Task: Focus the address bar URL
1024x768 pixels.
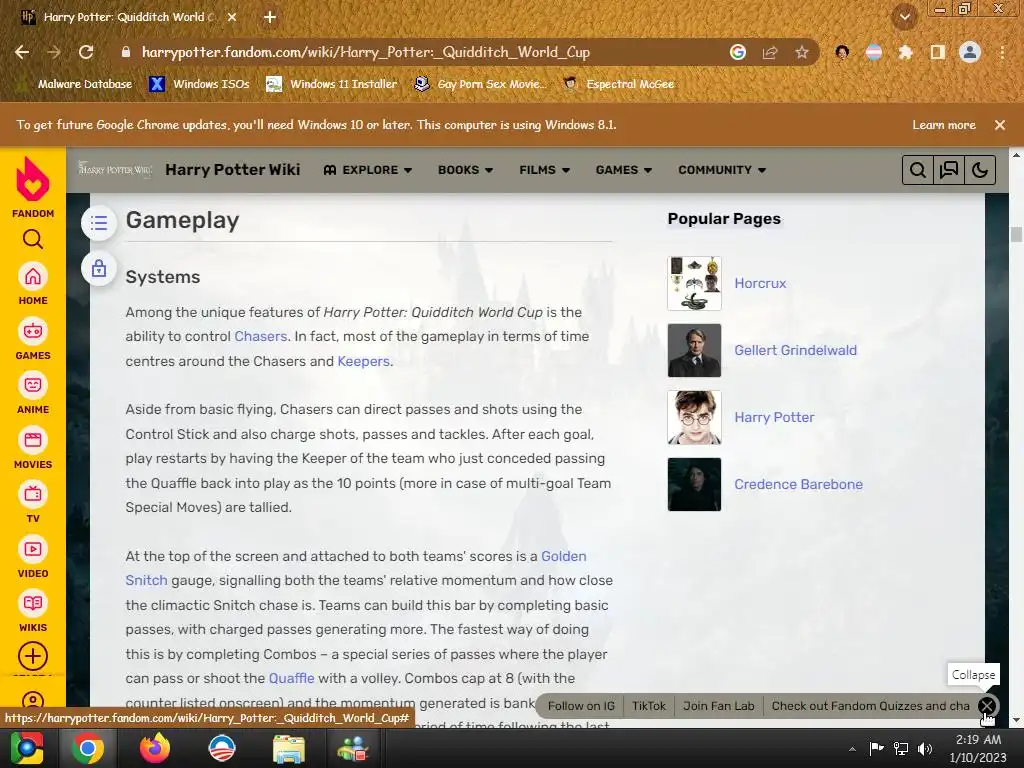Action: pos(366,52)
